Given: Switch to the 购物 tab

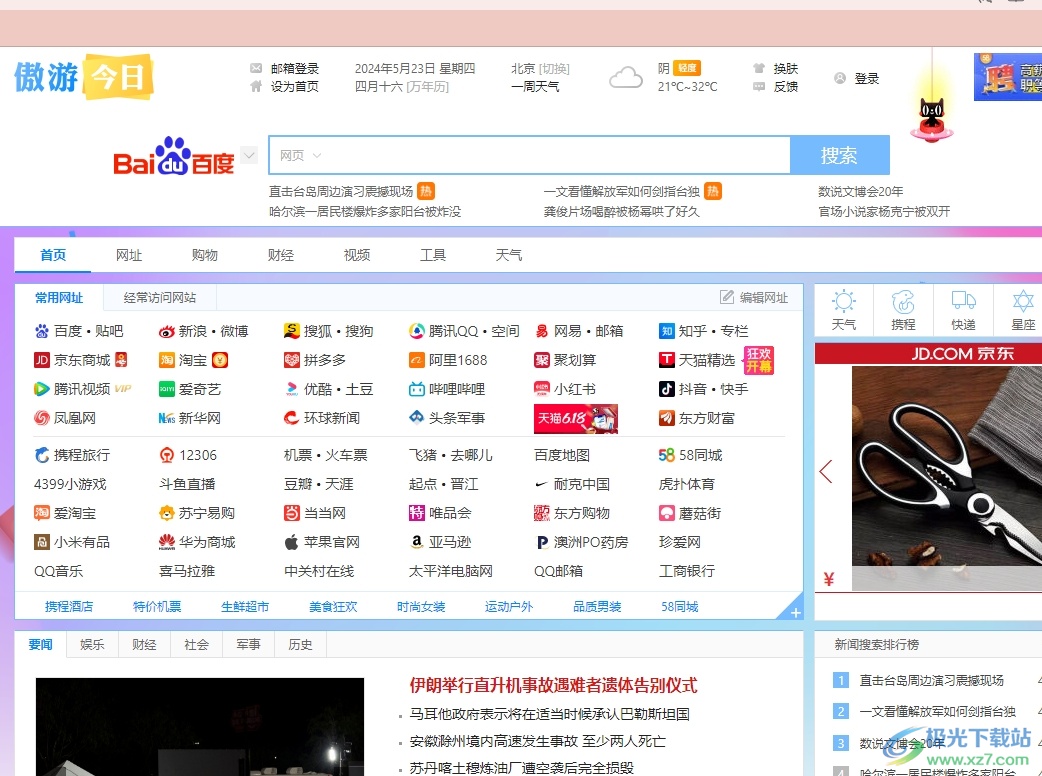Looking at the screenshot, I should 205,255.
